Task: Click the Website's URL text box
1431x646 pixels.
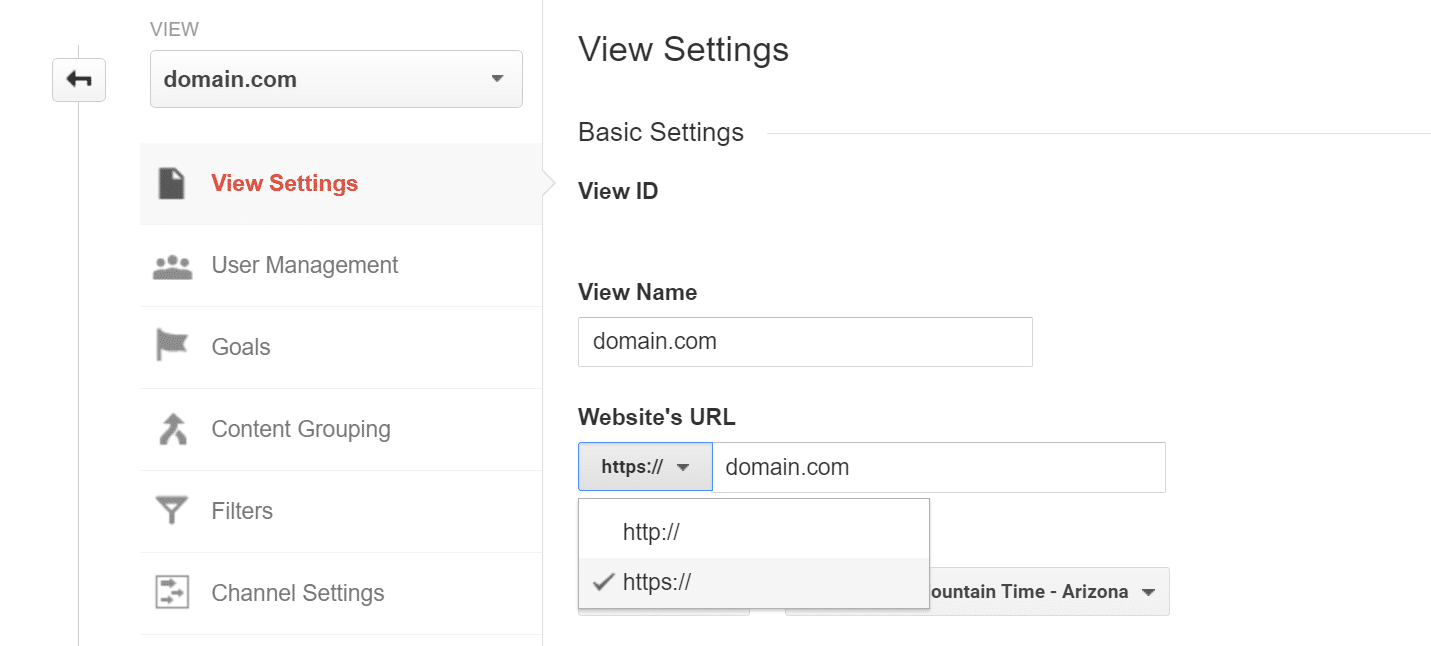Action: (x=938, y=466)
